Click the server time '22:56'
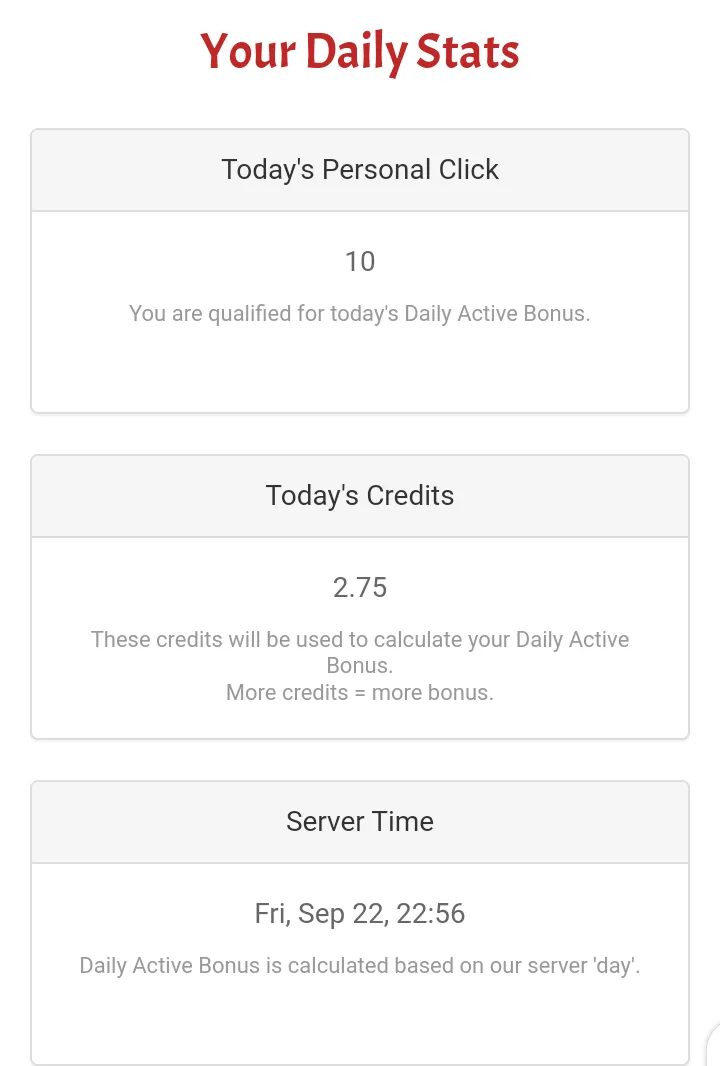Screen dimensions: 720x1066 click(x=431, y=914)
